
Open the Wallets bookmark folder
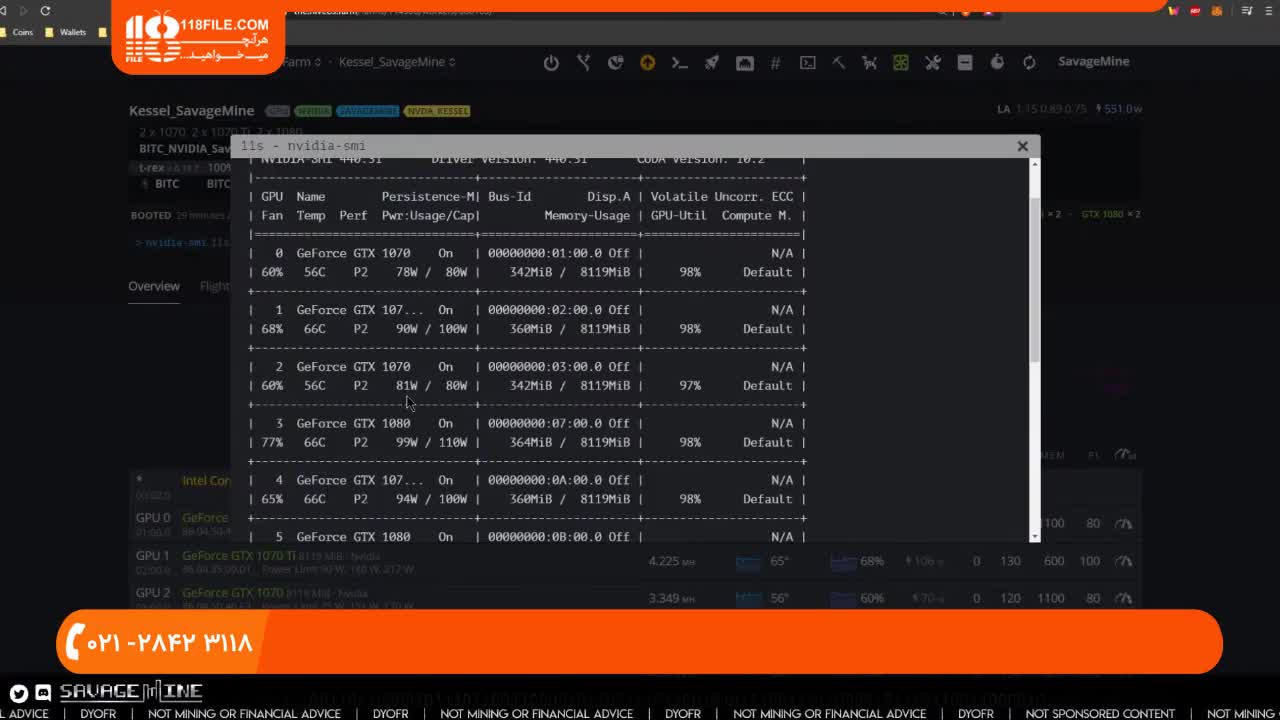pyautogui.click(x=72, y=32)
